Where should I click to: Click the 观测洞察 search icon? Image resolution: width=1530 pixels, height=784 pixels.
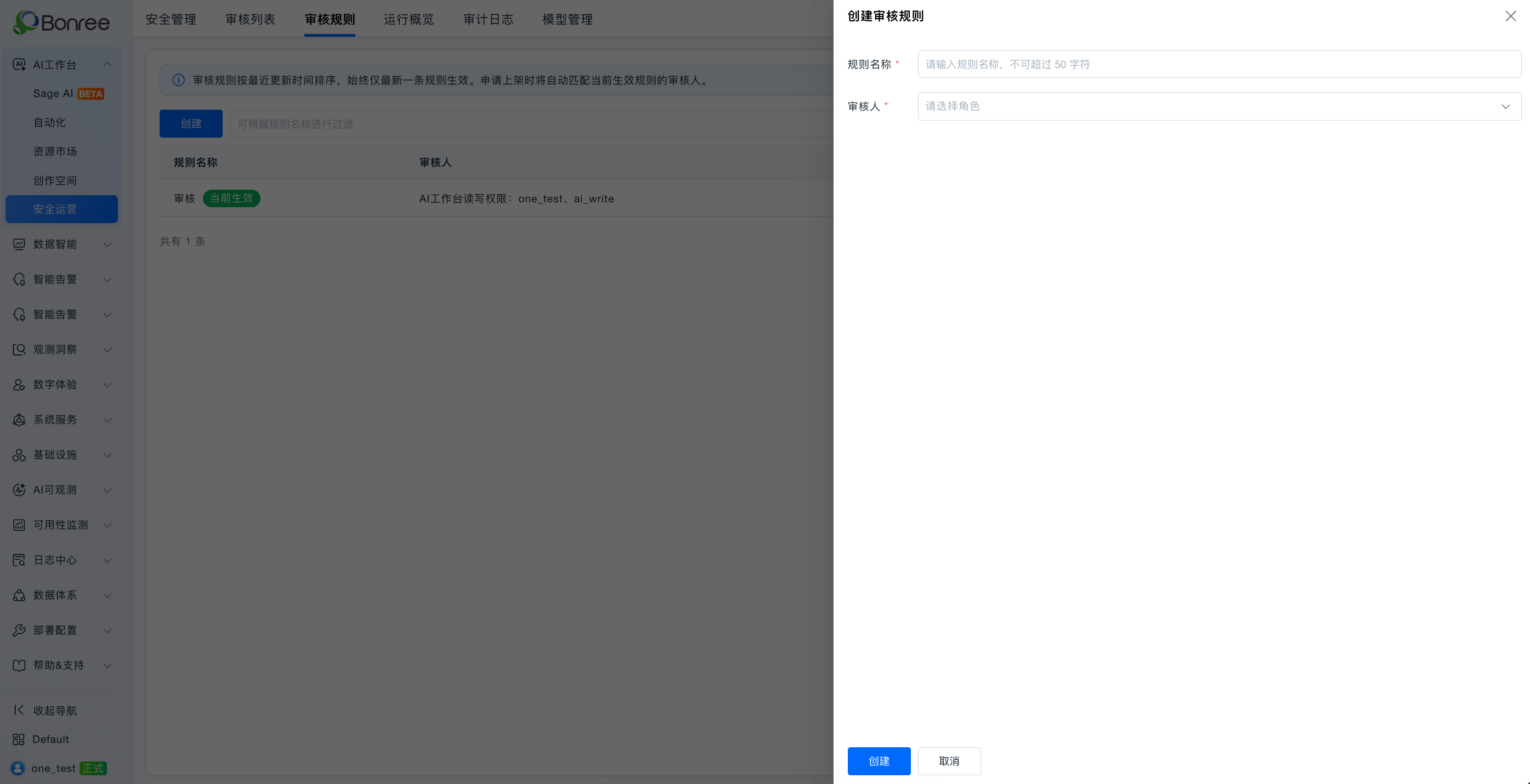click(19, 349)
